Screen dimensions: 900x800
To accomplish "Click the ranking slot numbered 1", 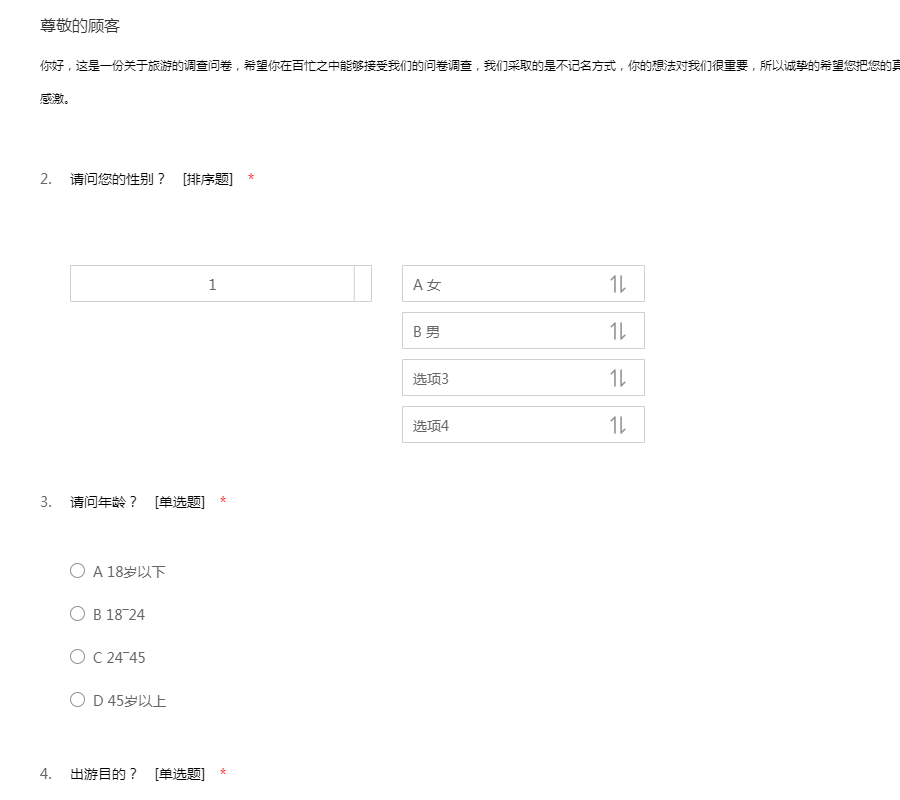I will (212, 284).
